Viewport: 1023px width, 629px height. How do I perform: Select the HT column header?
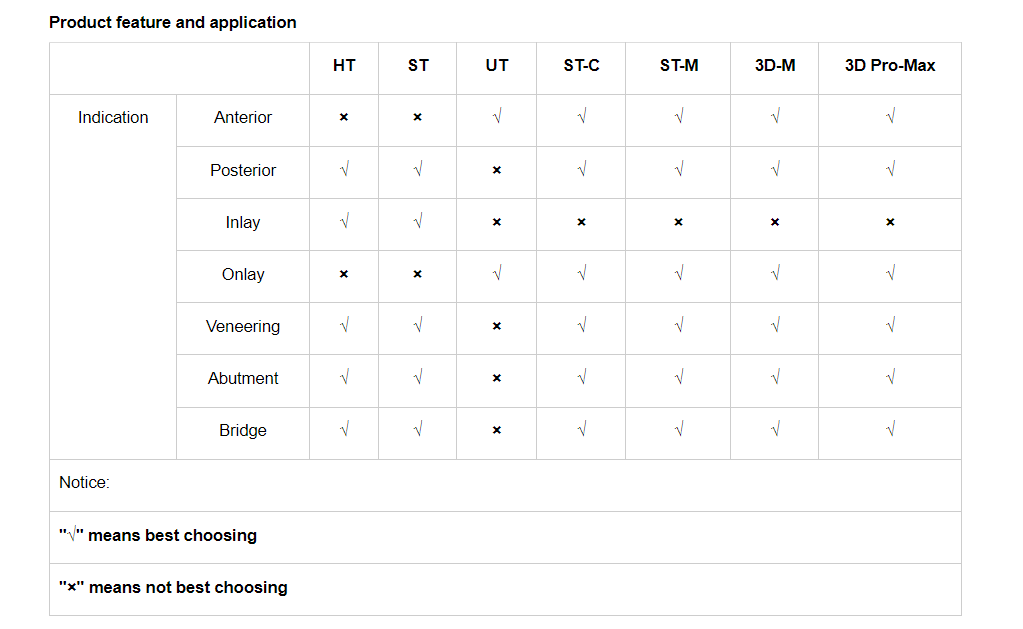click(x=344, y=65)
